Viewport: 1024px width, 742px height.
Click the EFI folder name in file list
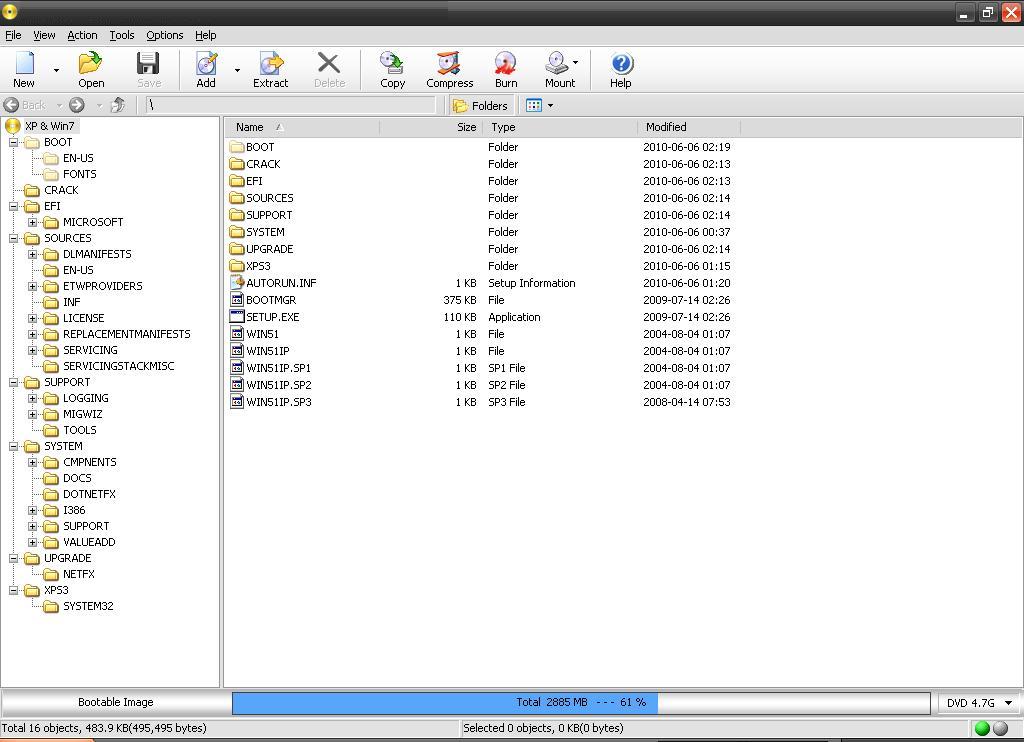click(255, 181)
